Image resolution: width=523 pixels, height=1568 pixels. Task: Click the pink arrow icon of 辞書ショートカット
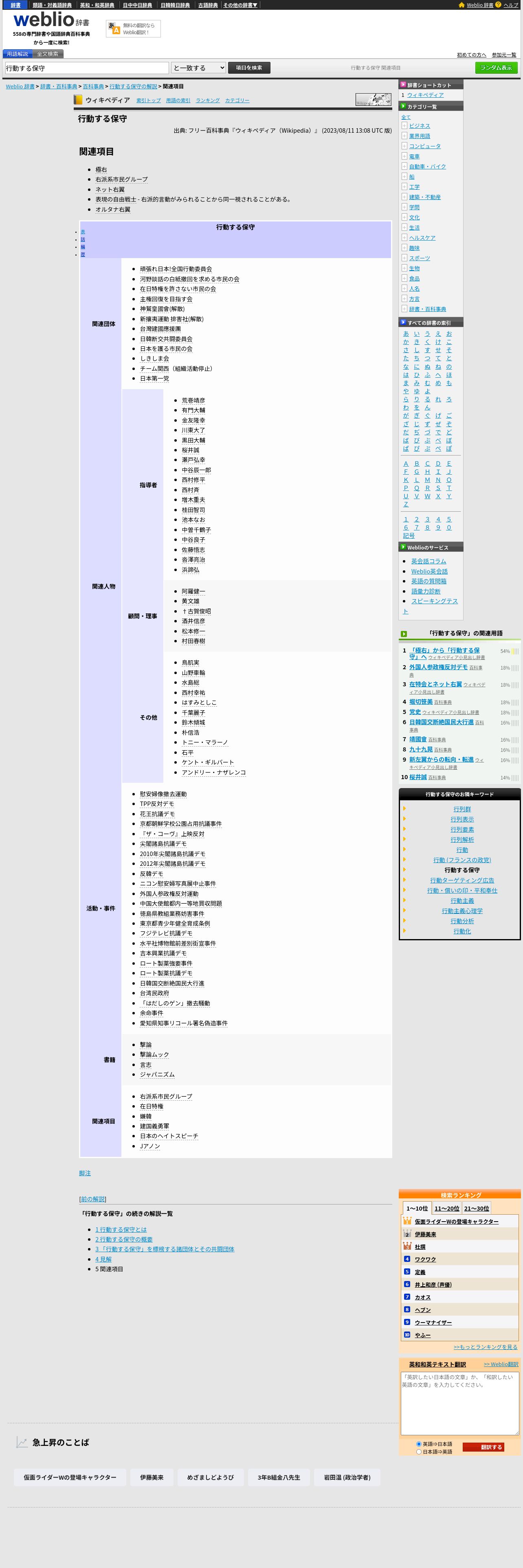coord(402,85)
